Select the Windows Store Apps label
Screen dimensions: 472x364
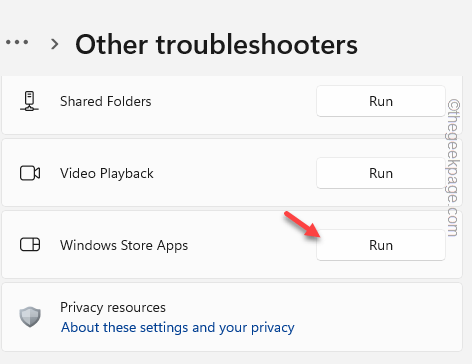coord(124,245)
